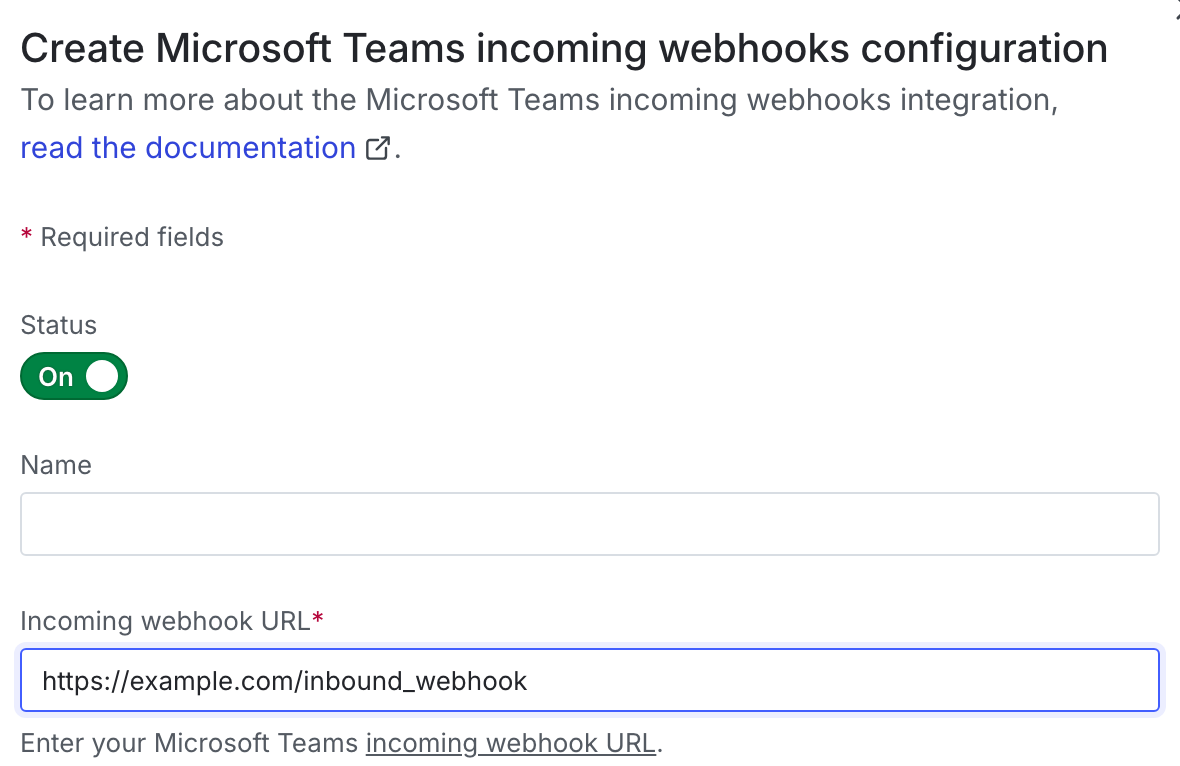
Task: Toggle the webhook integration status switch
Action: click(73, 376)
